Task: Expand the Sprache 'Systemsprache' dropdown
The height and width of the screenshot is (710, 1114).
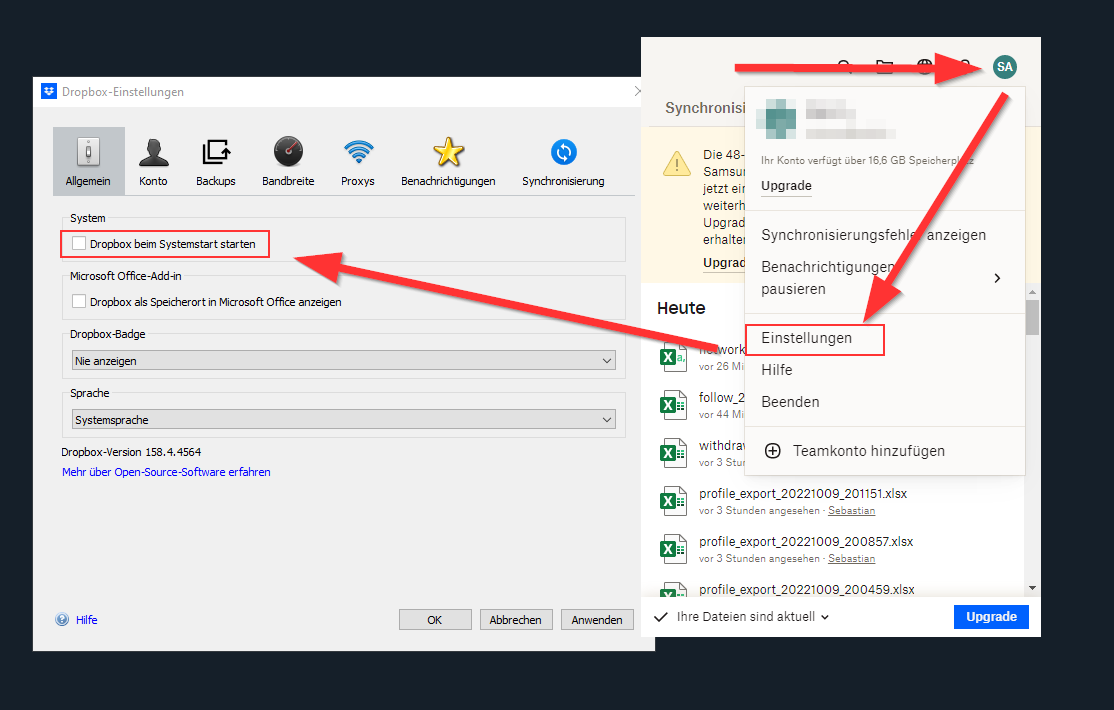Action: point(344,420)
